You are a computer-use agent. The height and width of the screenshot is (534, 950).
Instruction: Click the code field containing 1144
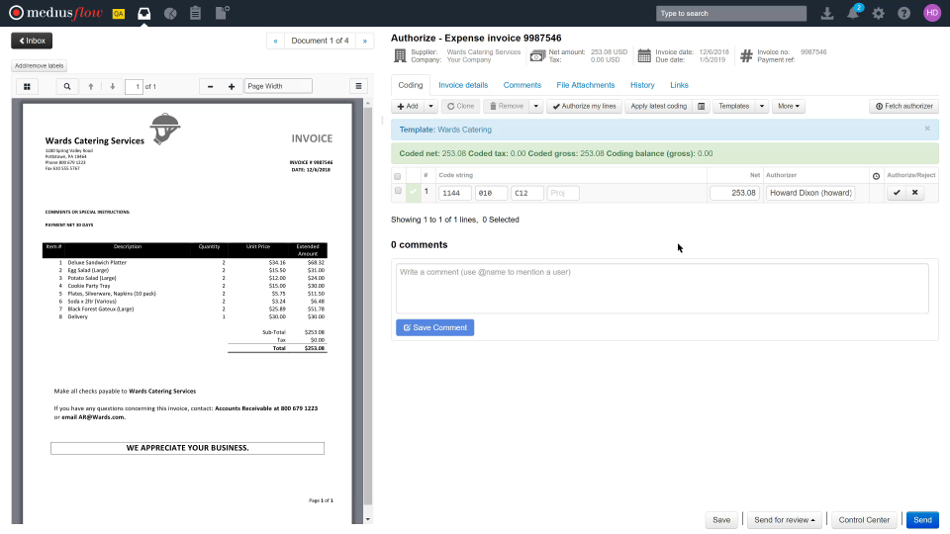(455, 193)
